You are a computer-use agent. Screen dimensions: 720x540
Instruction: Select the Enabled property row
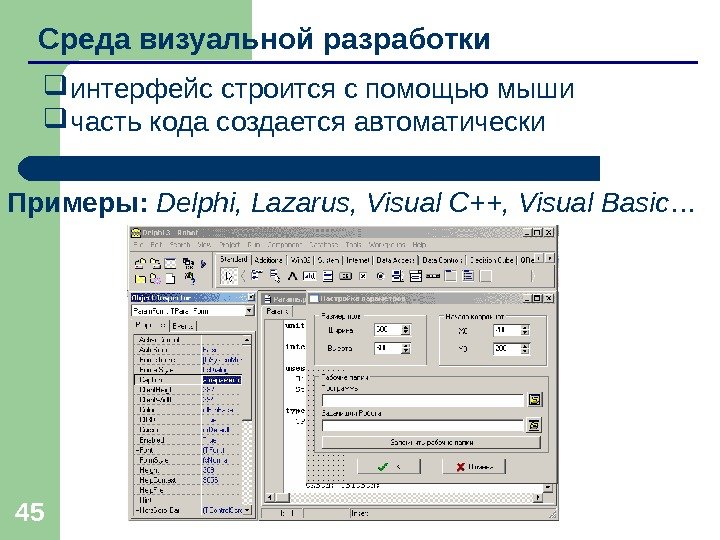click(188, 440)
